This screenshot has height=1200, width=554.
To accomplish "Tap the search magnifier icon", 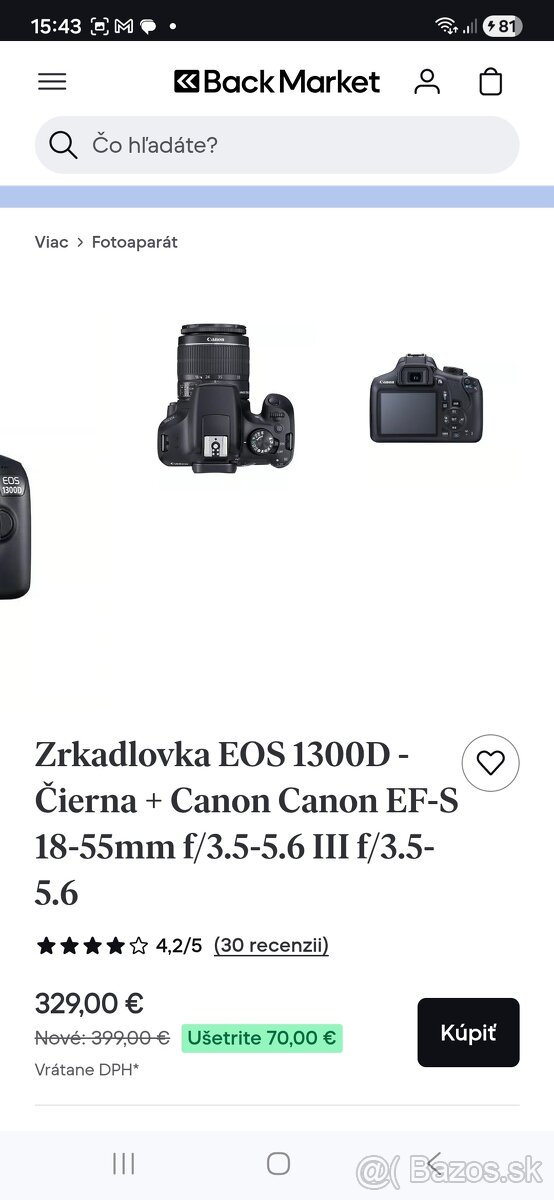I will 63,146.
